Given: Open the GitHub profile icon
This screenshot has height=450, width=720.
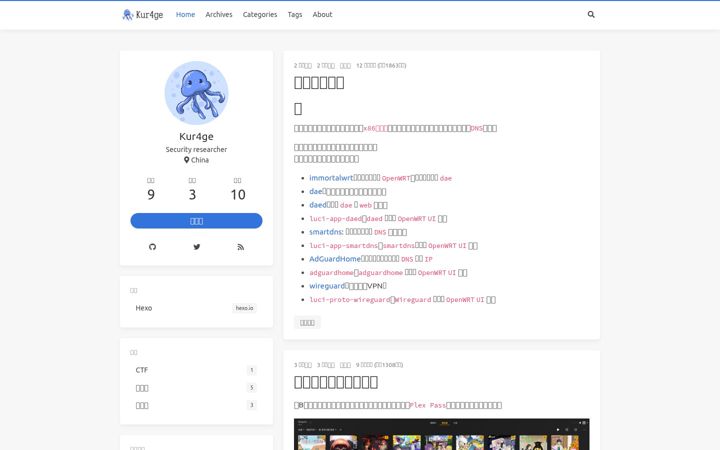Looking at the screenshot, I should pos(152,247).
